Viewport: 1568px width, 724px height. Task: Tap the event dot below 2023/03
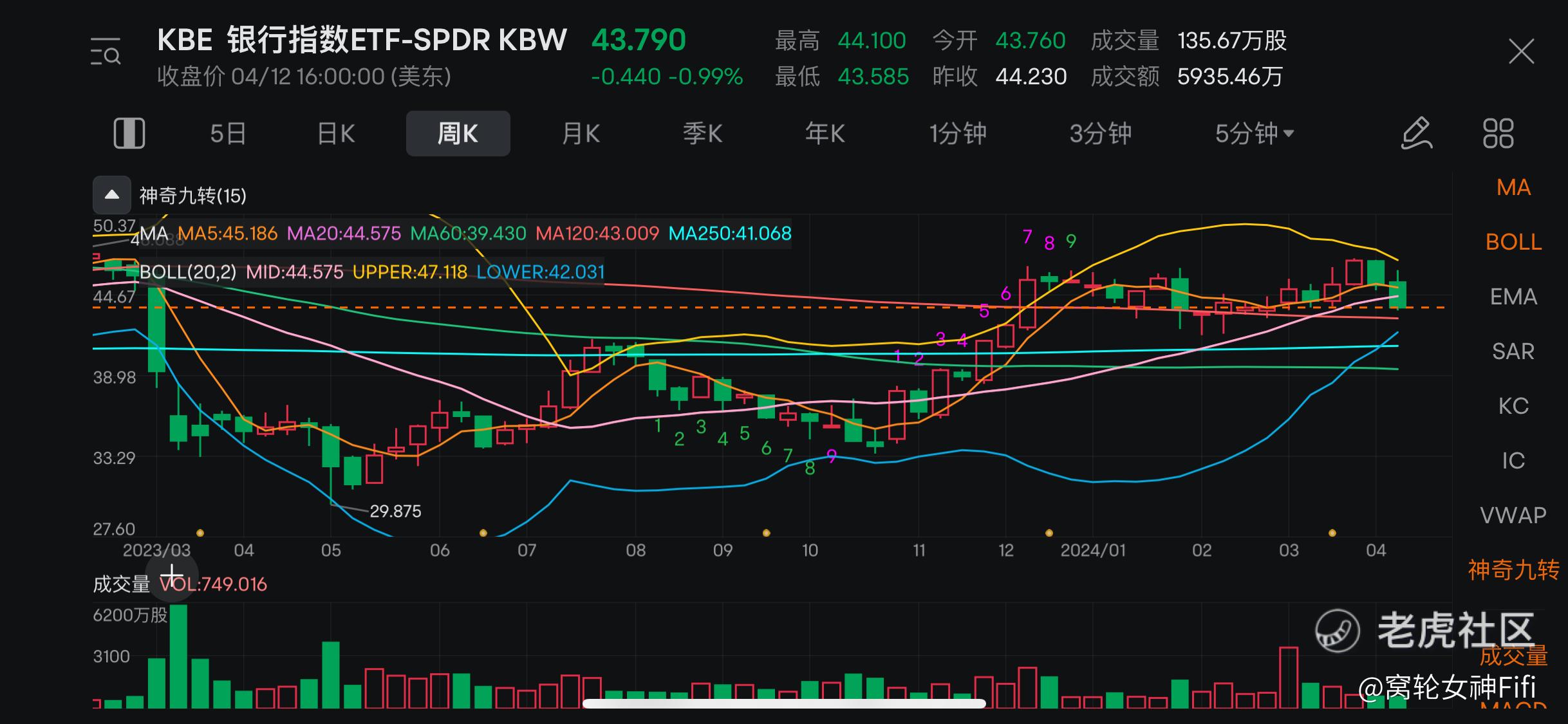click(200, 533)
